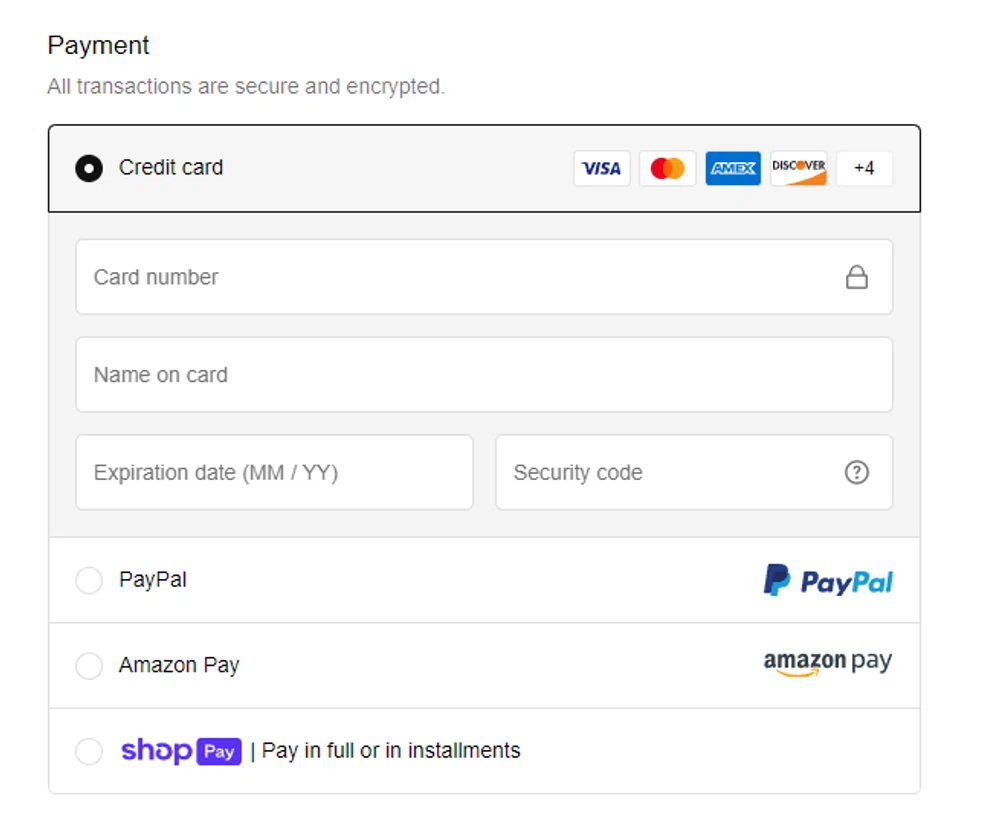Click the Credit card label text
1000x832 pixels.
point(171,167)
